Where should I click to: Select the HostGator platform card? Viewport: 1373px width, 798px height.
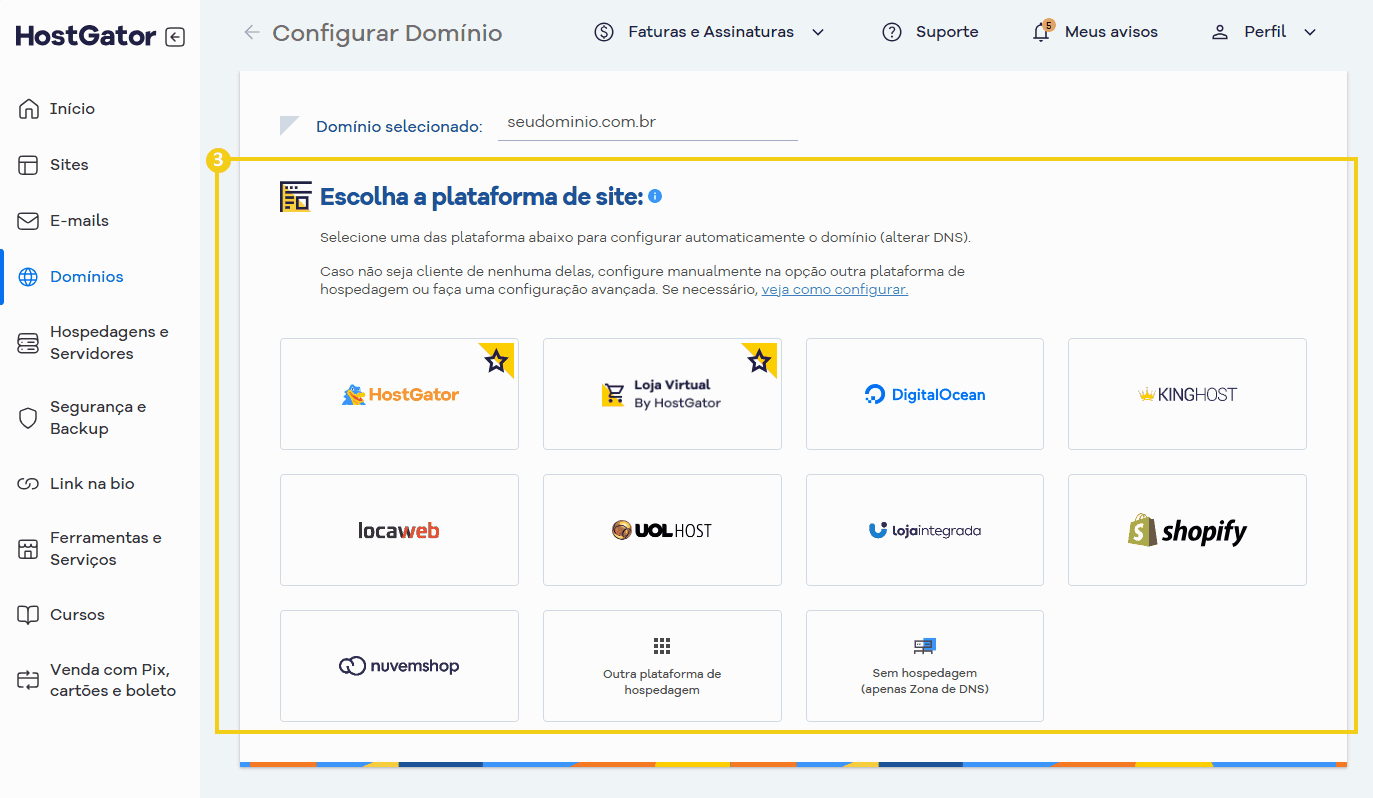coord(399,394)
